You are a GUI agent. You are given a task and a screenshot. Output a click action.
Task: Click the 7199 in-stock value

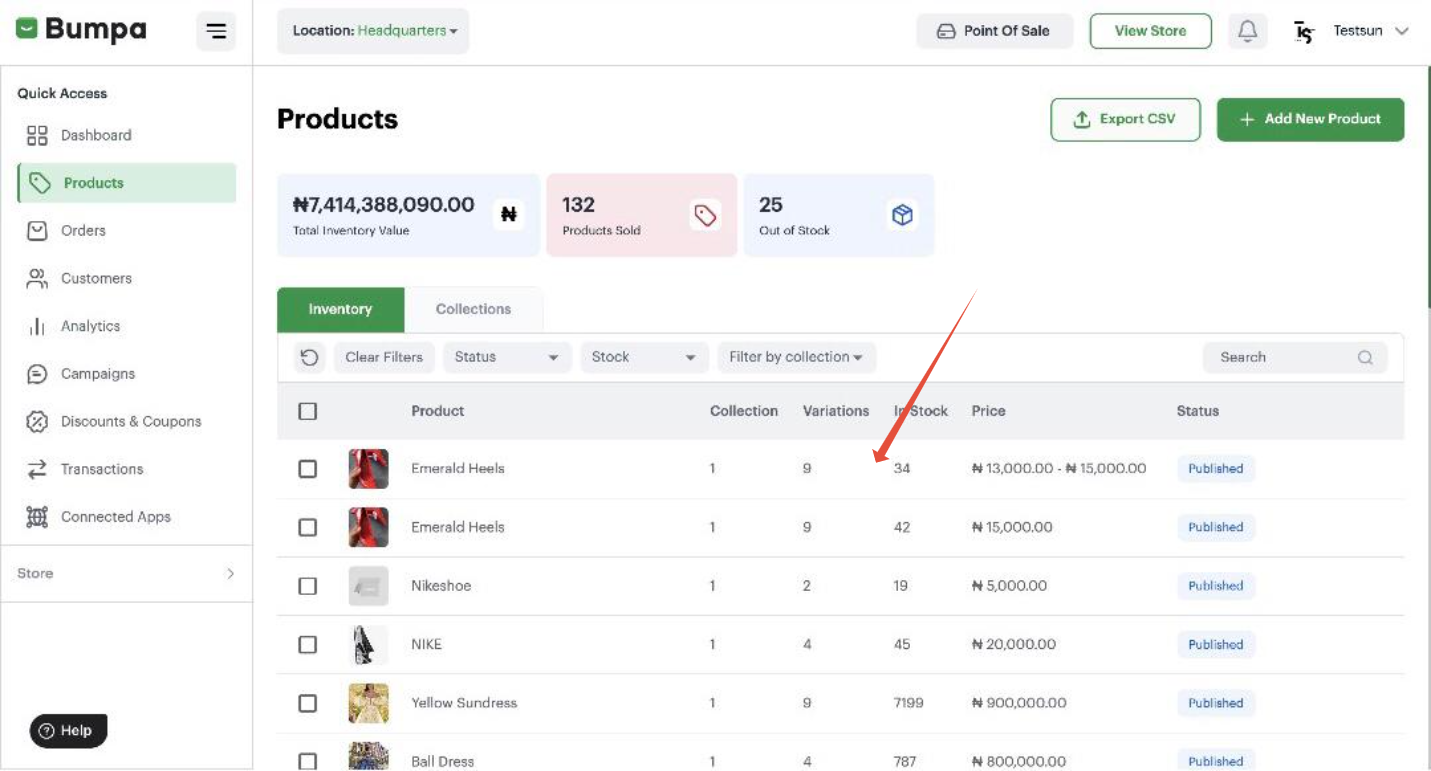coord(909,703)
